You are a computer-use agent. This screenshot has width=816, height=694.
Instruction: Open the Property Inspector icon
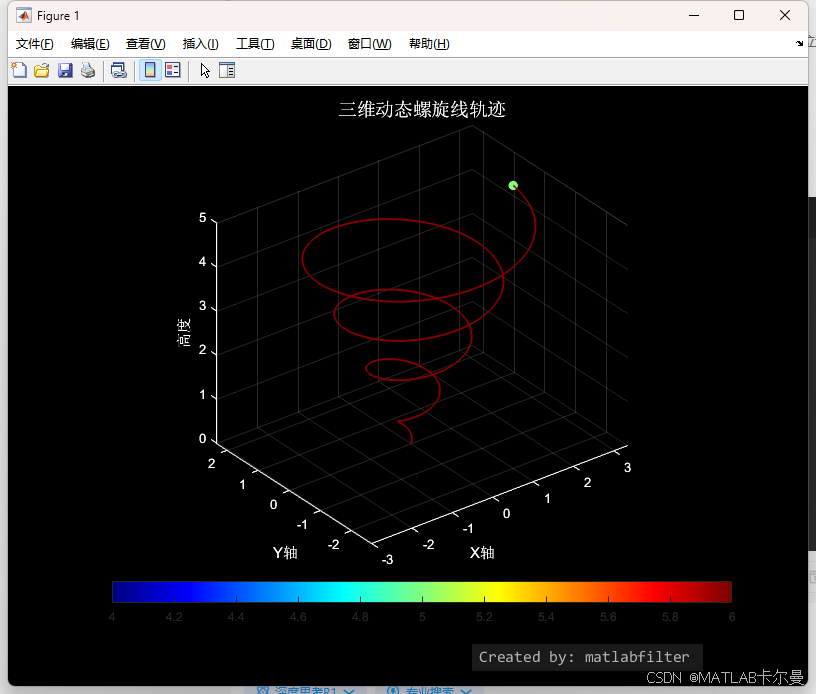pyautogui.click(x=227, y=70)
